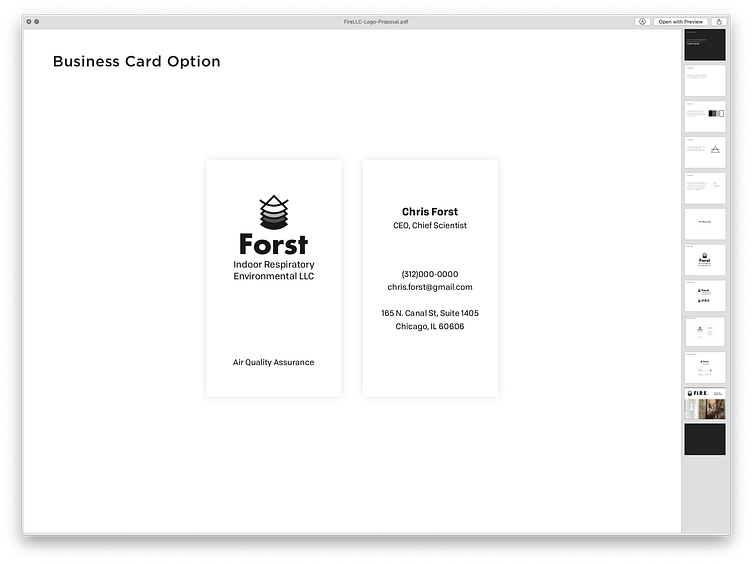Click the Business Card Option heading
Viewport: 752px width, 564px height.
click(137, 61)
